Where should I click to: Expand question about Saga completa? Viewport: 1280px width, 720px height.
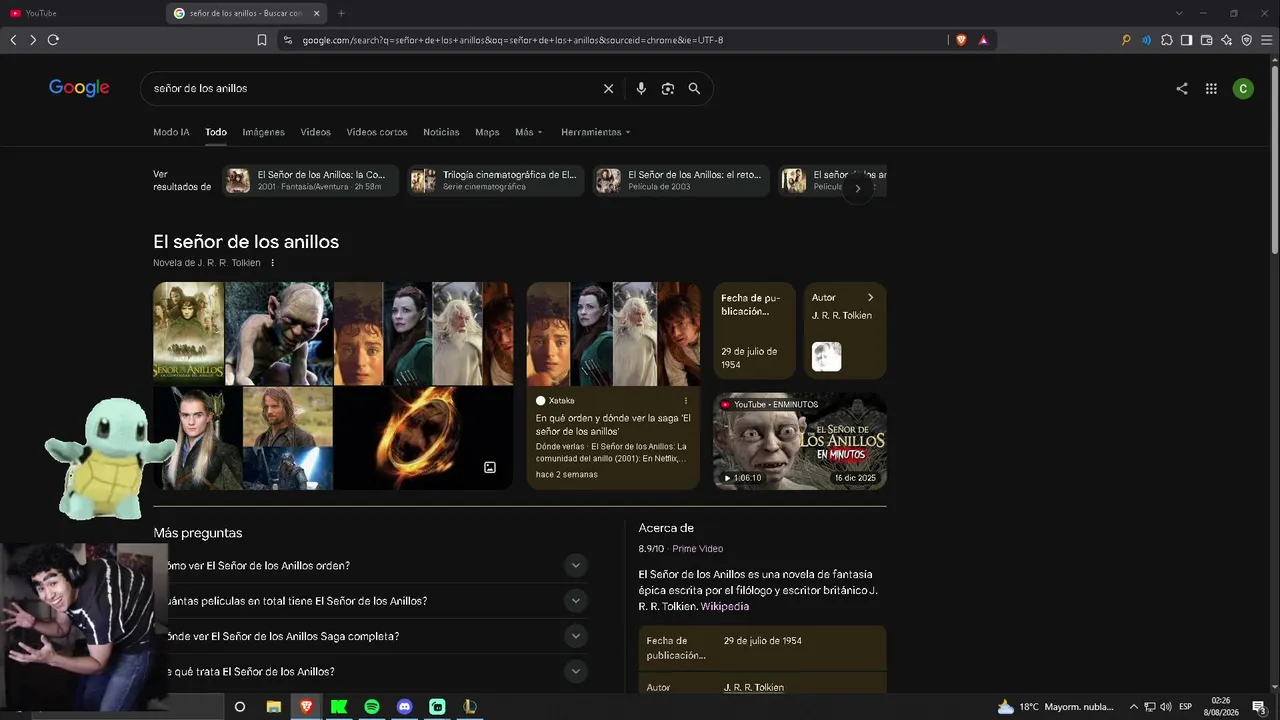click(x=575, y=636)
